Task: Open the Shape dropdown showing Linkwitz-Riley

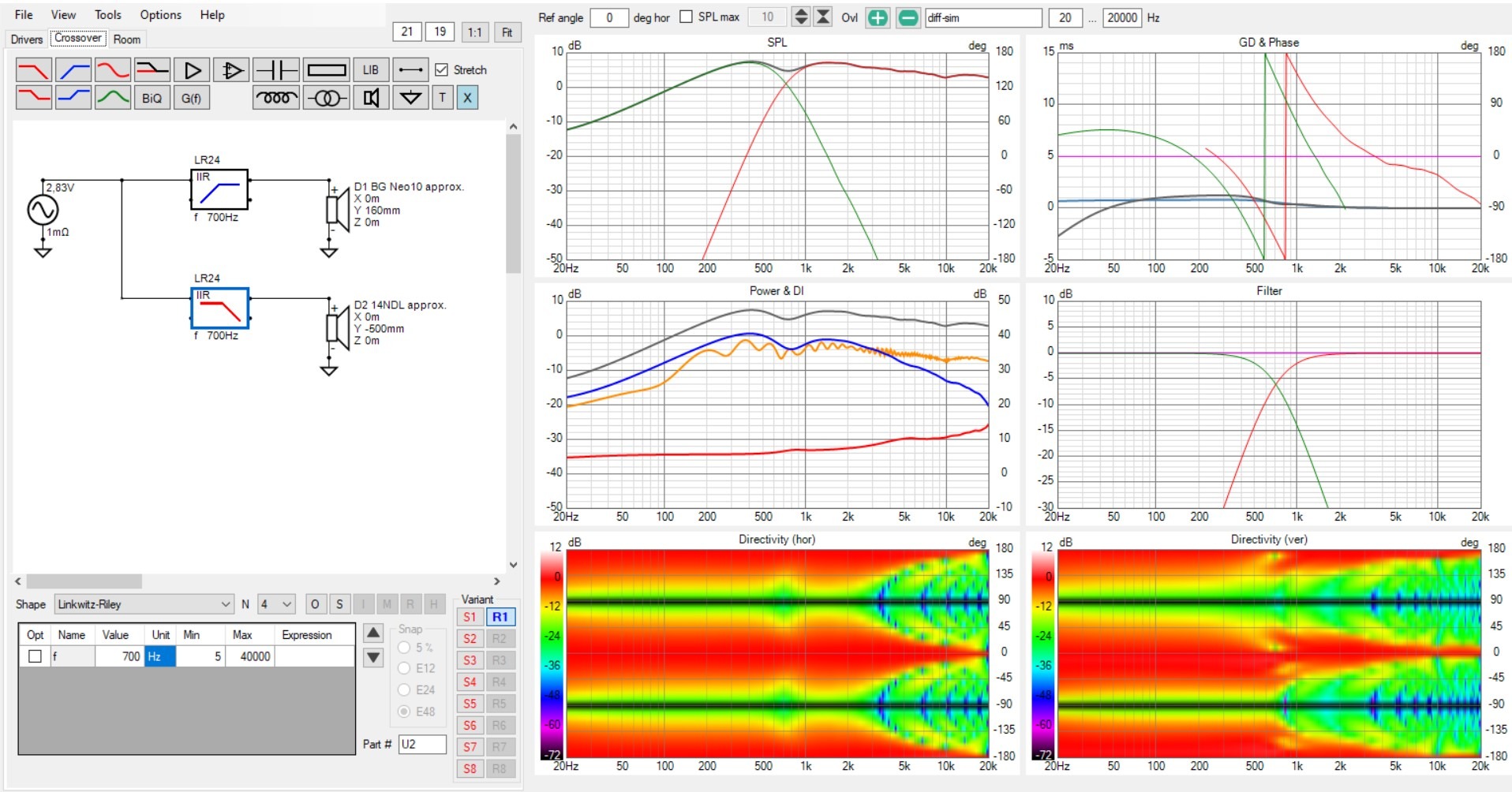Action: tap(144, 604)
